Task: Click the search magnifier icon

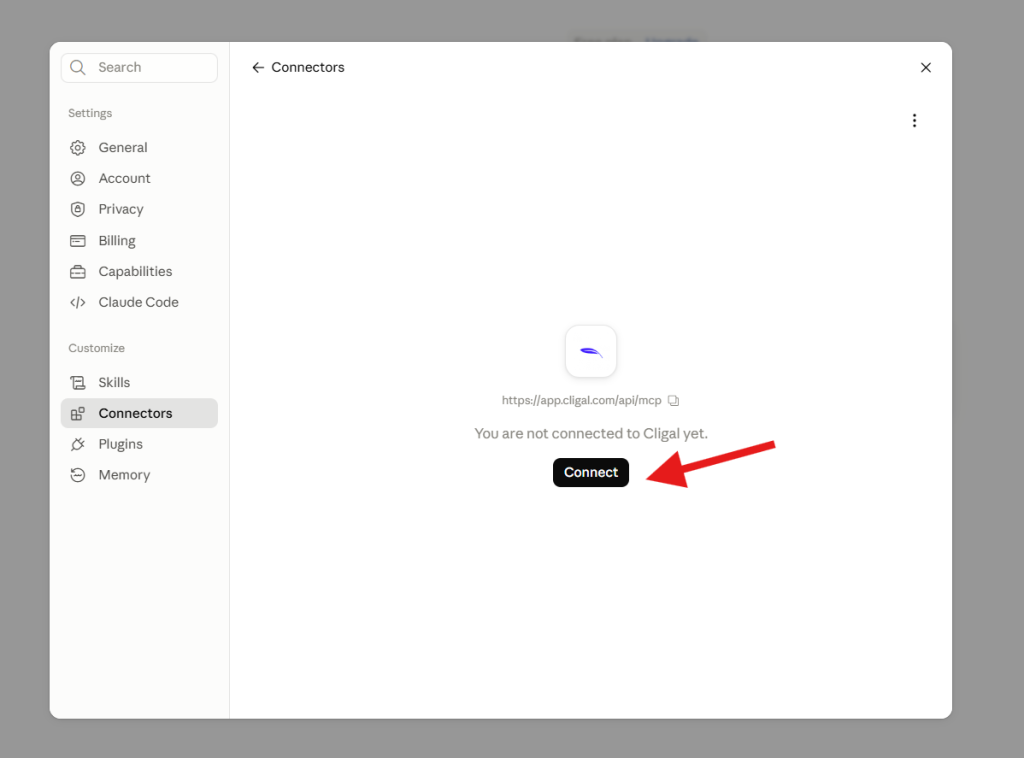Action: [x=78, y=67]
